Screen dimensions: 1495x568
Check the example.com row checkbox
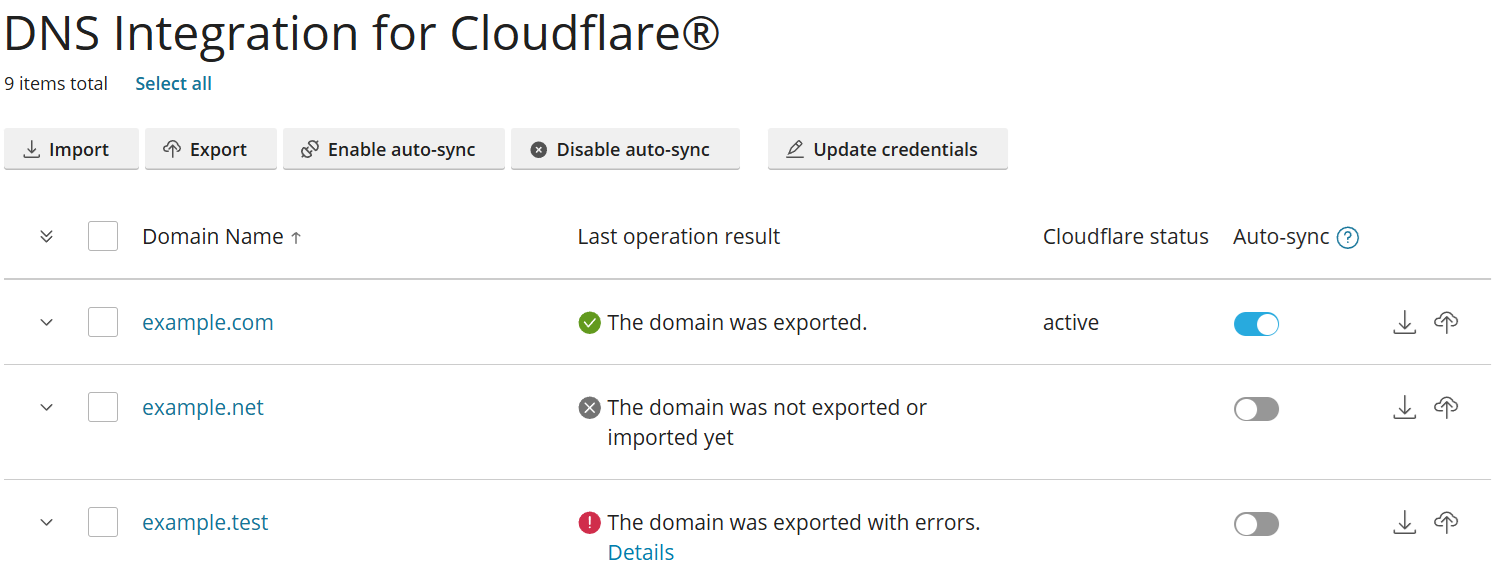103,322
